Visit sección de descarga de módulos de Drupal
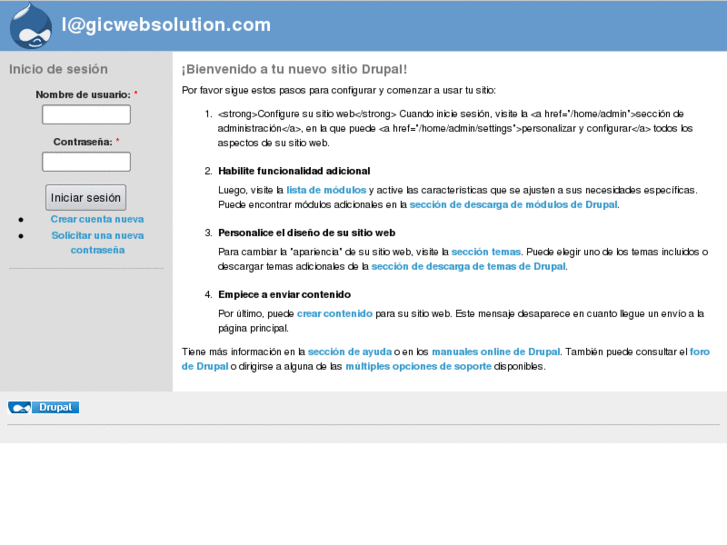Screen dimensions: 727x545 513,205
